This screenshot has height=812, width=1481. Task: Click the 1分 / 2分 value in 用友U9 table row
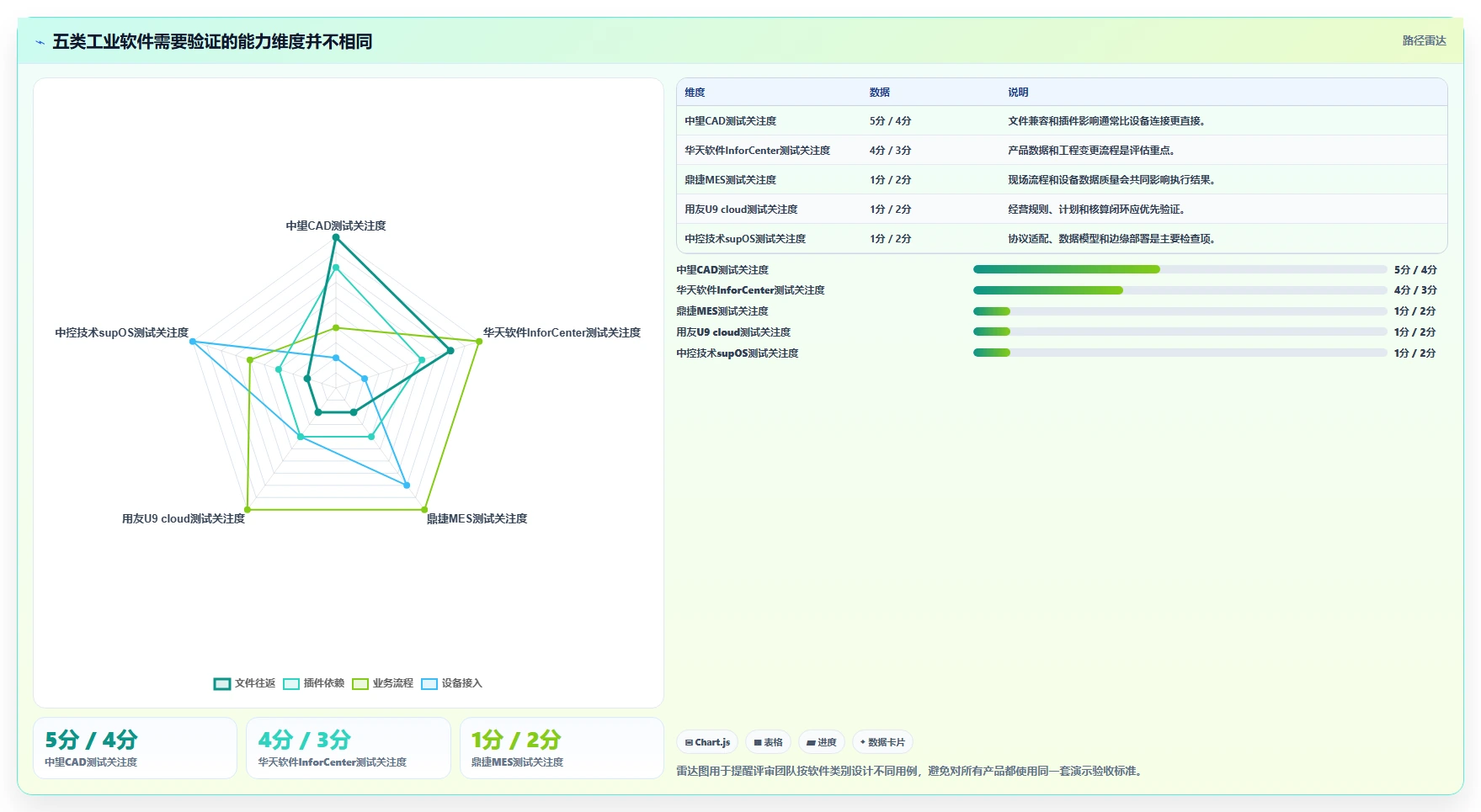[891, 210]
